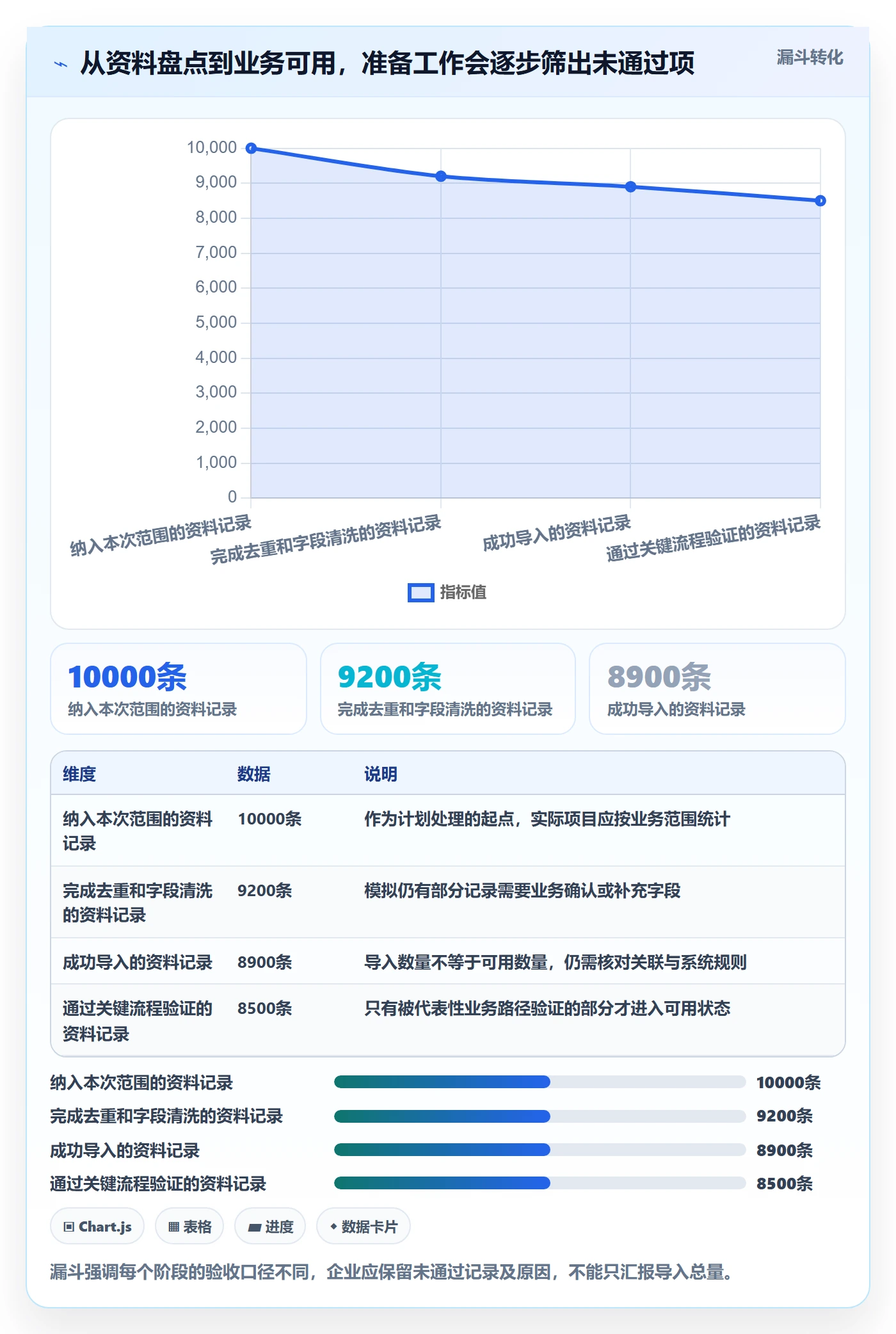Click the footer note about 漏斗强调
The height and width of the screenshot is (1334, 896).
tap(392, 1272)
